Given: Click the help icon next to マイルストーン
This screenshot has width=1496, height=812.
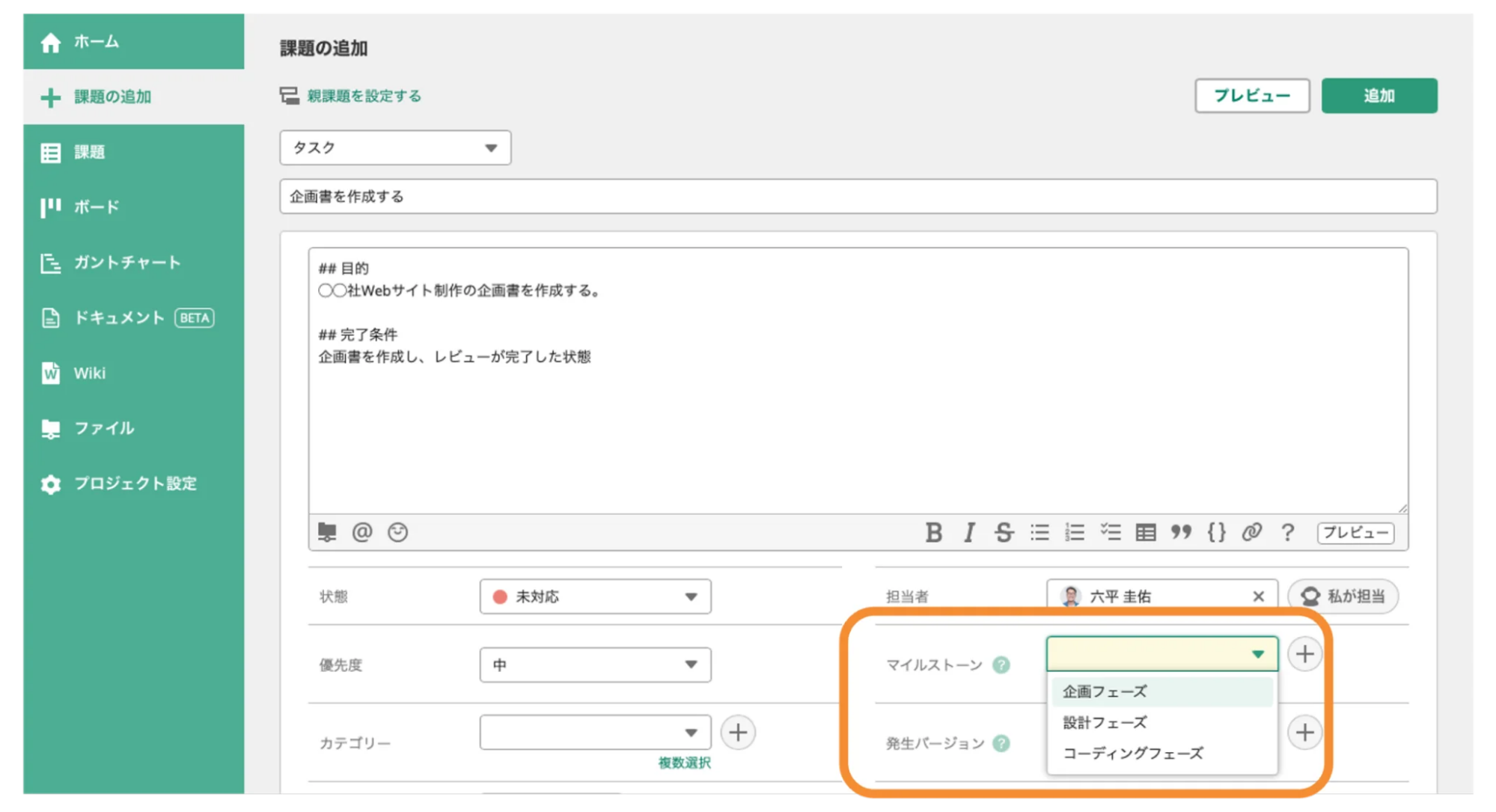Looking at the screenshot, I should pos(1001,665).
